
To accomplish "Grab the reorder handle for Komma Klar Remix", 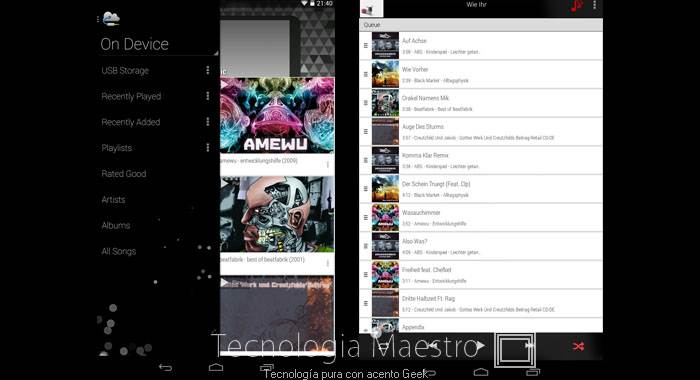I will click(366, 160).
